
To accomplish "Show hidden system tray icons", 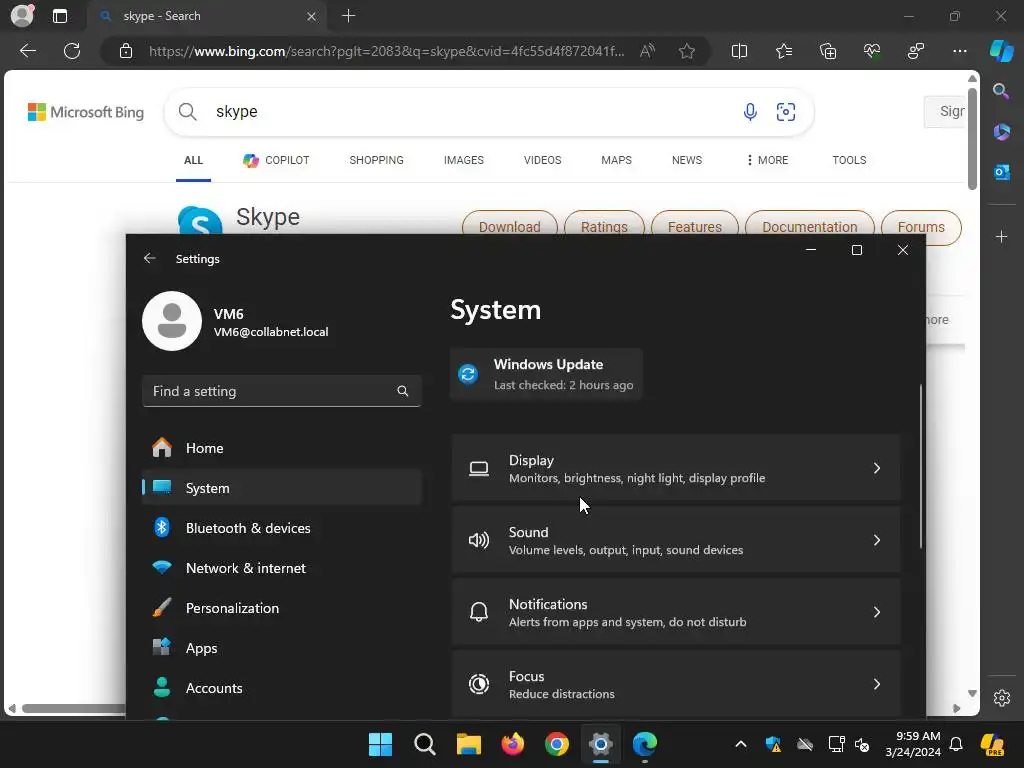I will [741, 744].
